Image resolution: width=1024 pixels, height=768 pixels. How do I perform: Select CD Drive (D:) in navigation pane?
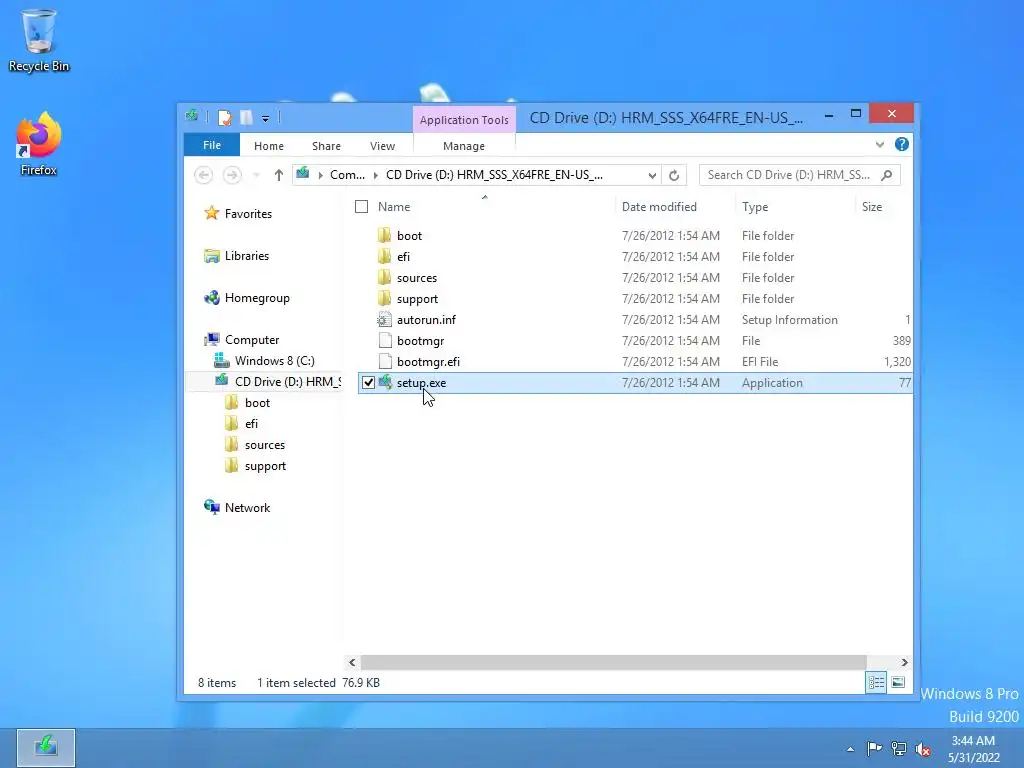click(287, 381)
